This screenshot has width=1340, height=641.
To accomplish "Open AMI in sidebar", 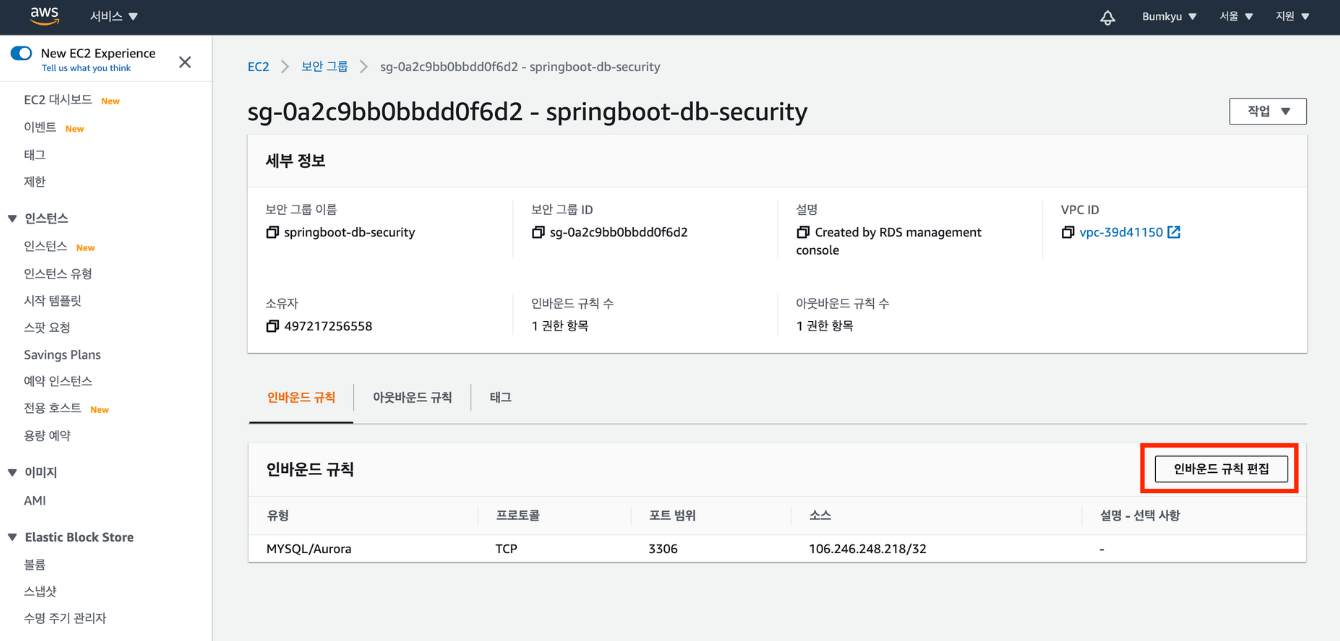I will [35, 501].
